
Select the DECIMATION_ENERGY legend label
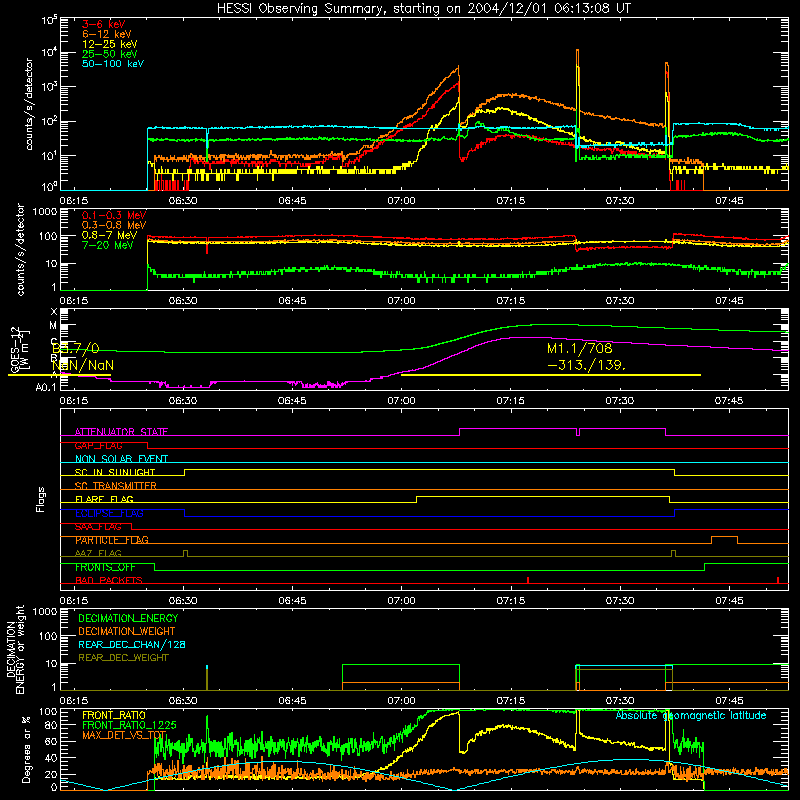coord(128,618)
